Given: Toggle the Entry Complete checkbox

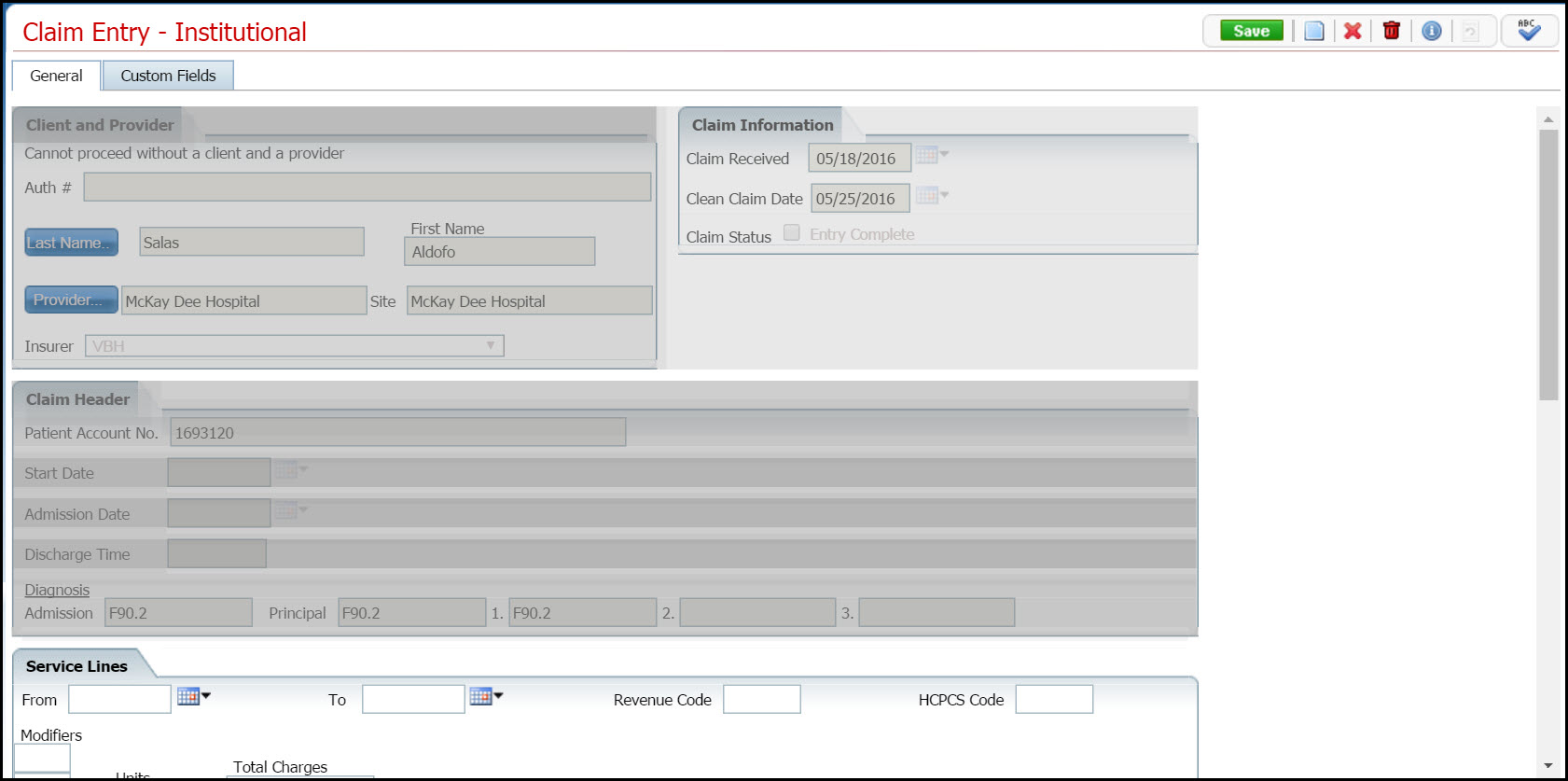Looking at the screenshot, I should pos(792,233).
